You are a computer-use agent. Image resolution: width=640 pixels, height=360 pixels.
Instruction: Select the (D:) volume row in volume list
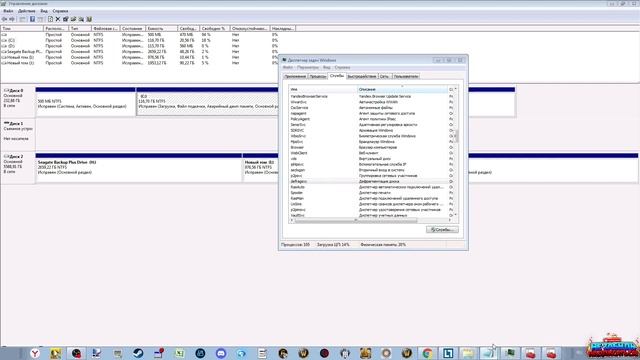(147, 46)
